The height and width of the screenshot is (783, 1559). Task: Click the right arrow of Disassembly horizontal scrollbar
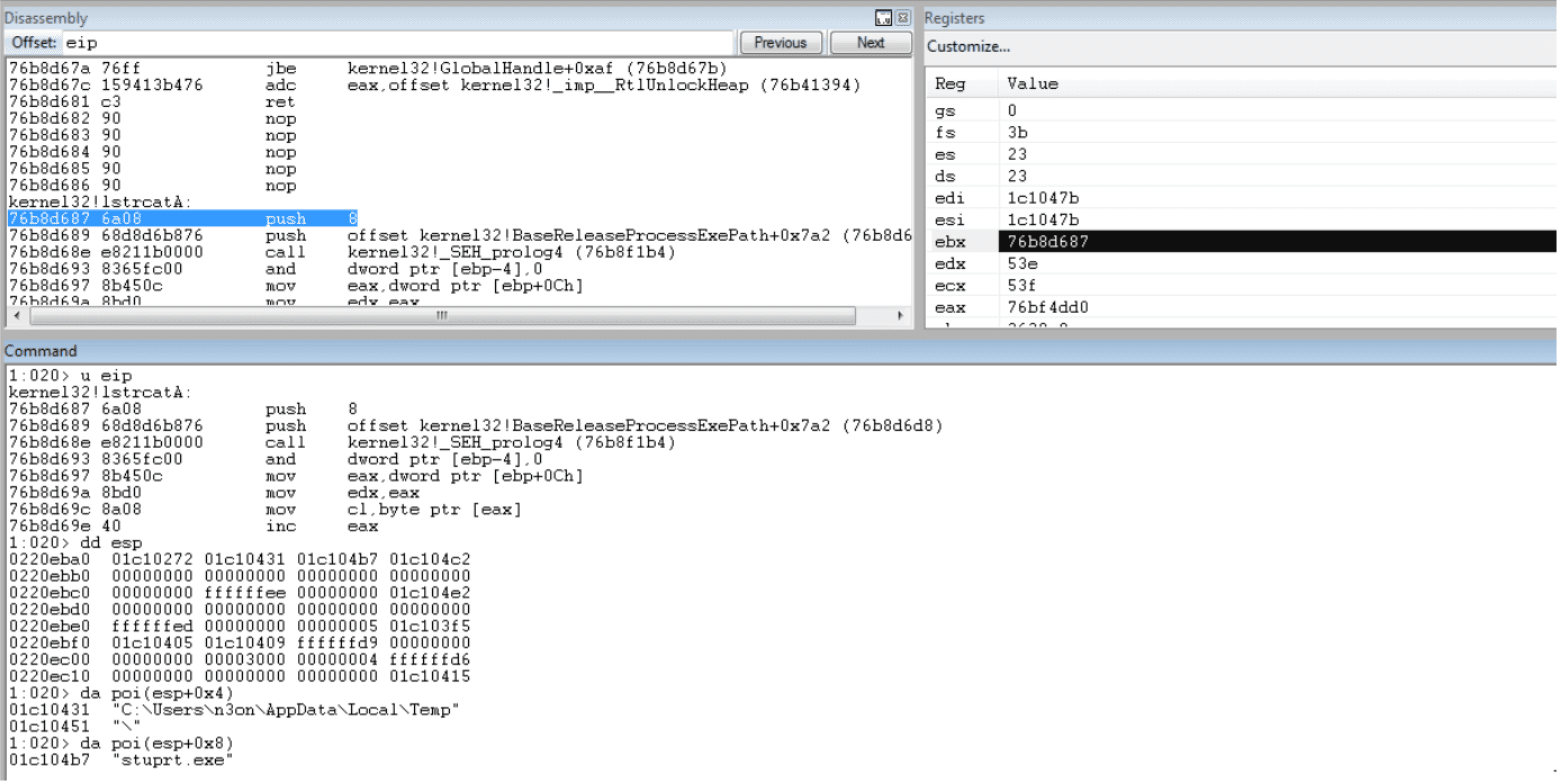900,316
